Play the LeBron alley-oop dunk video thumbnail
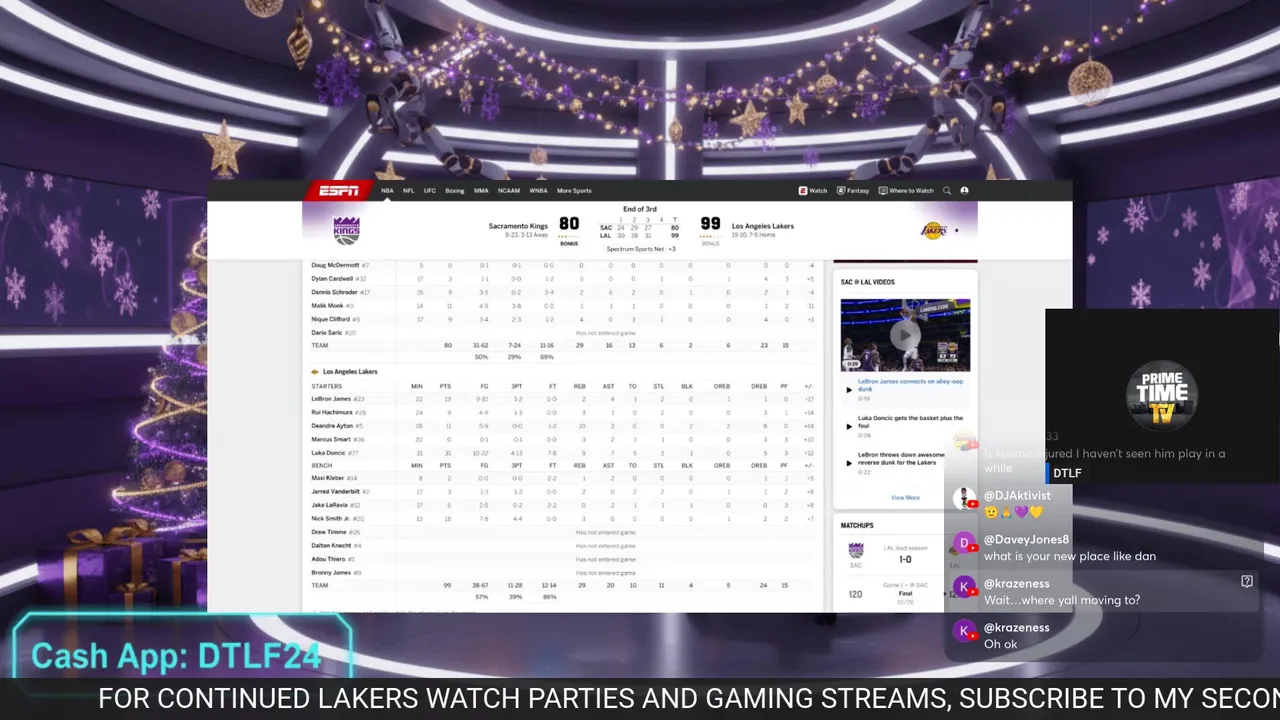The height and width of the screenshot is (720, 1280). pos(905,335)
